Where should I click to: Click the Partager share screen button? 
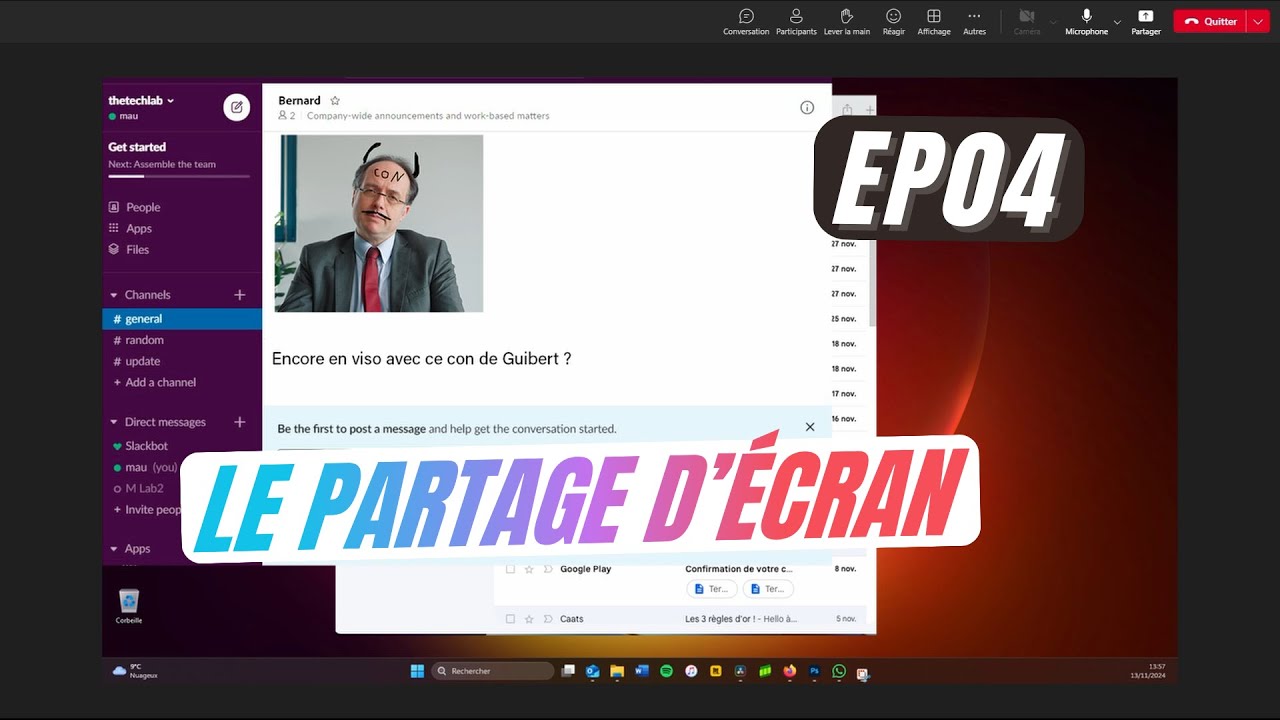pyautogui.click(x=1146, y=22)
